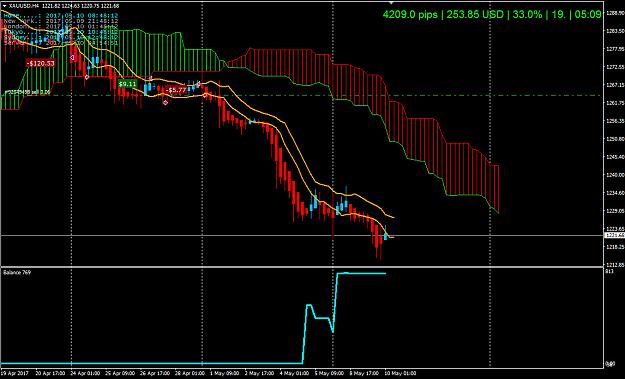625x379 pixels.
Task: Click price level 1212.85 on the scale
Action: 615,265
